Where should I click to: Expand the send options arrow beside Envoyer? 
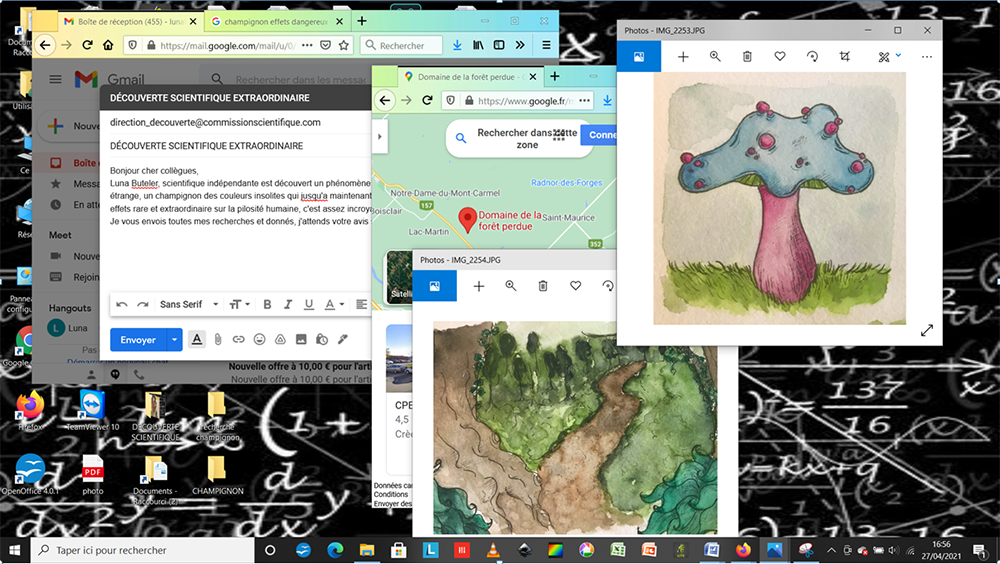pos(174,339)
